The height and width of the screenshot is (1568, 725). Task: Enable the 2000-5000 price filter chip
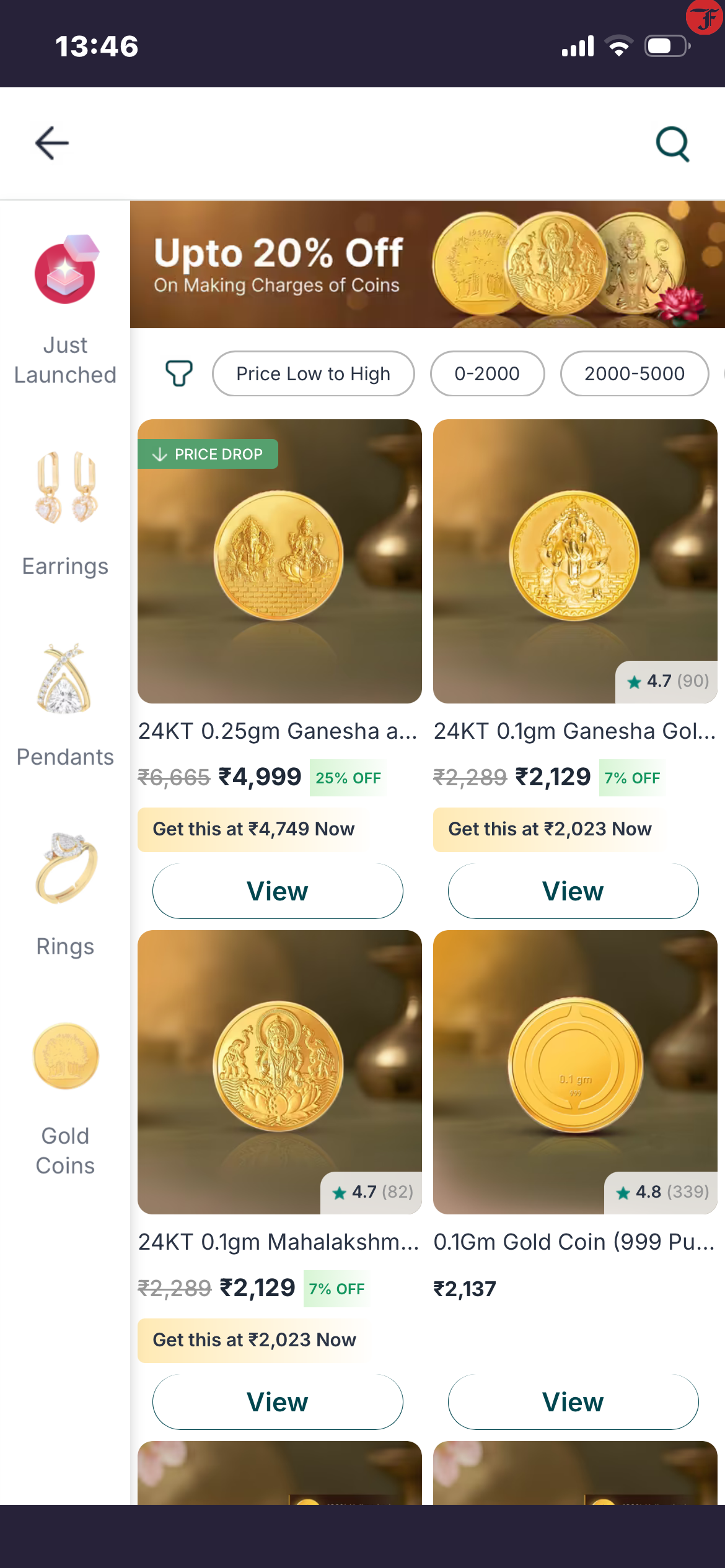[x=634, y=373]
